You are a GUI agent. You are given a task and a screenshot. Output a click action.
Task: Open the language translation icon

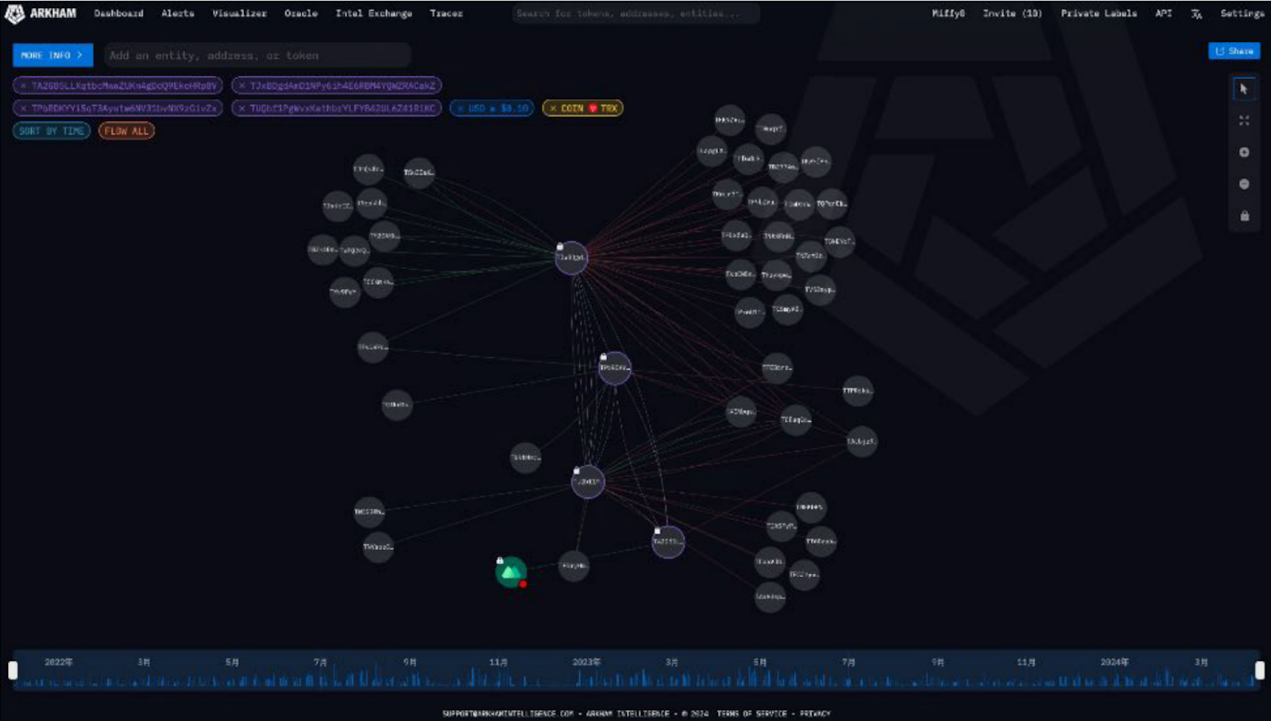1197,14
